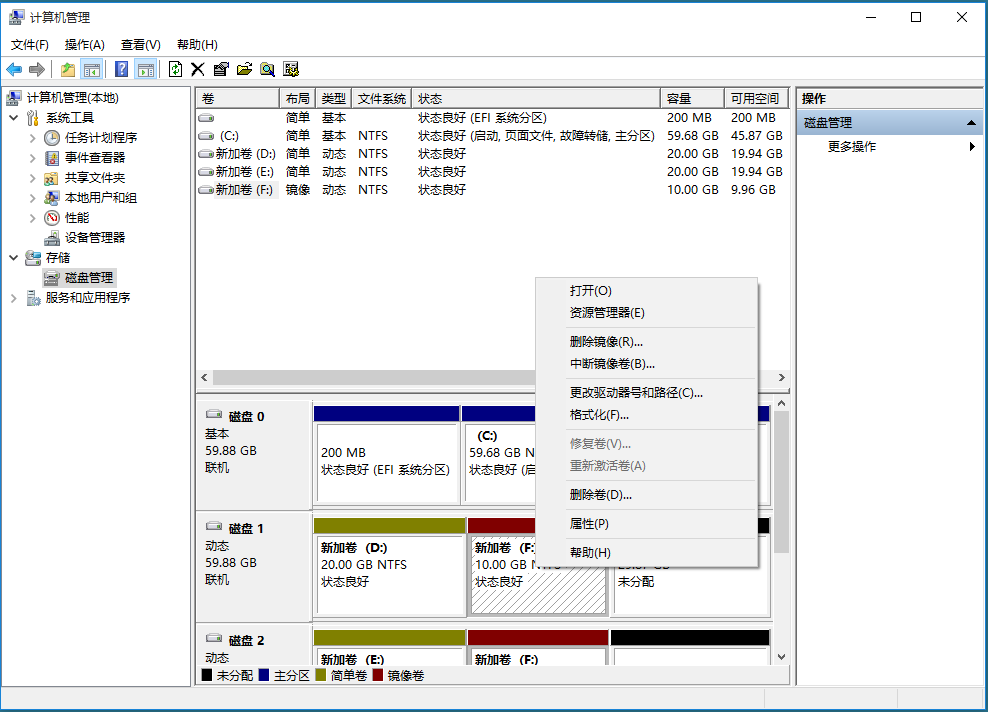Expand the 任务计划程序 tree node
Viewport: 988px width, 712px height.
point(33,138)
